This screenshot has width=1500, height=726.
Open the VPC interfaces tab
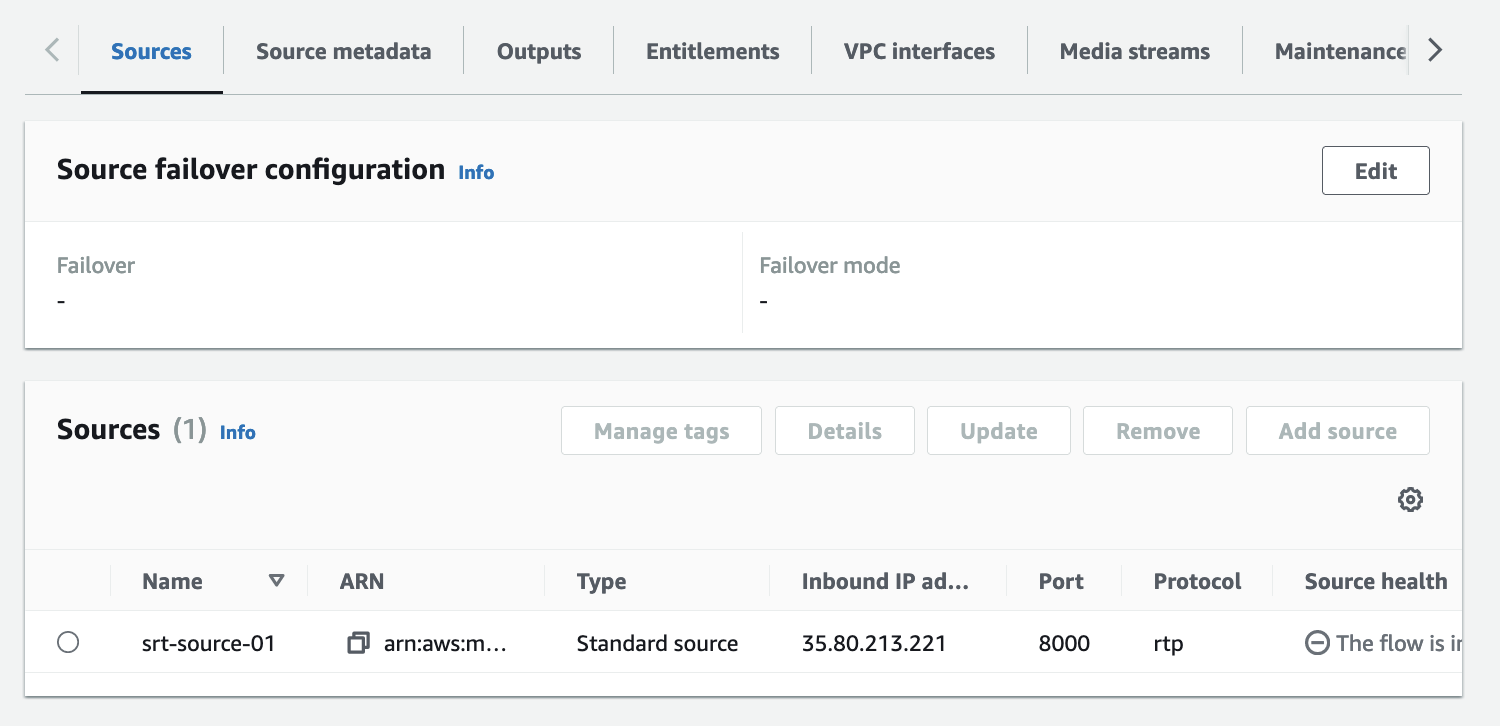point(919,52)
